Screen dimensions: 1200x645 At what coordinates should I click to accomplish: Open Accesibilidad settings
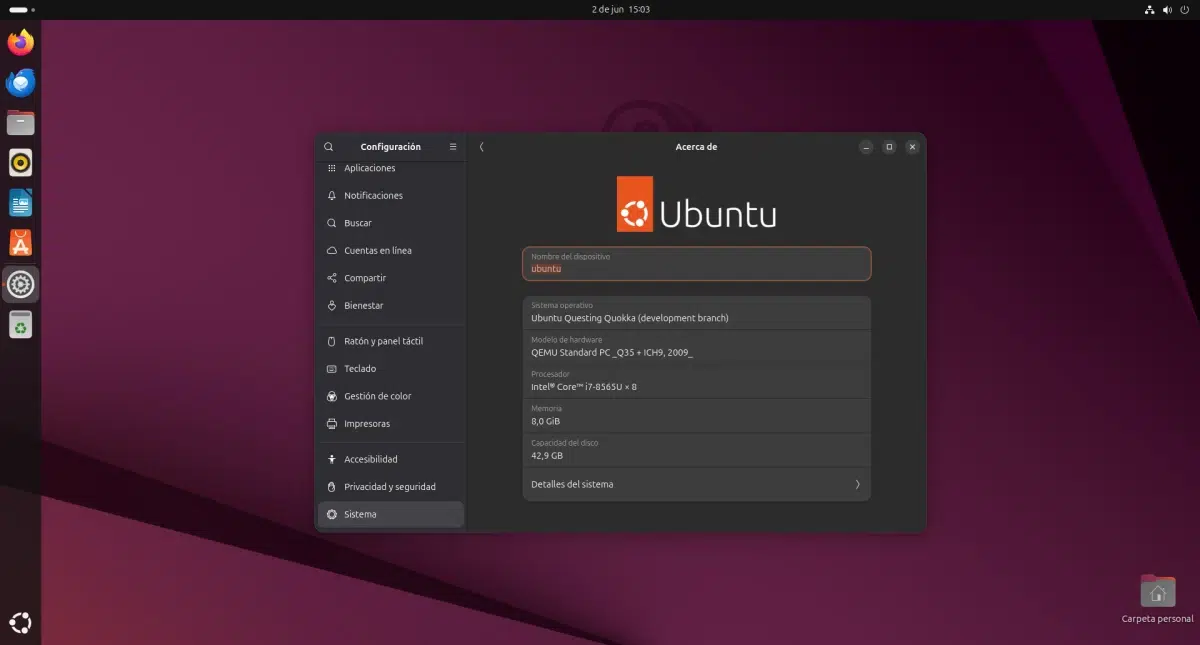point(371,459)
